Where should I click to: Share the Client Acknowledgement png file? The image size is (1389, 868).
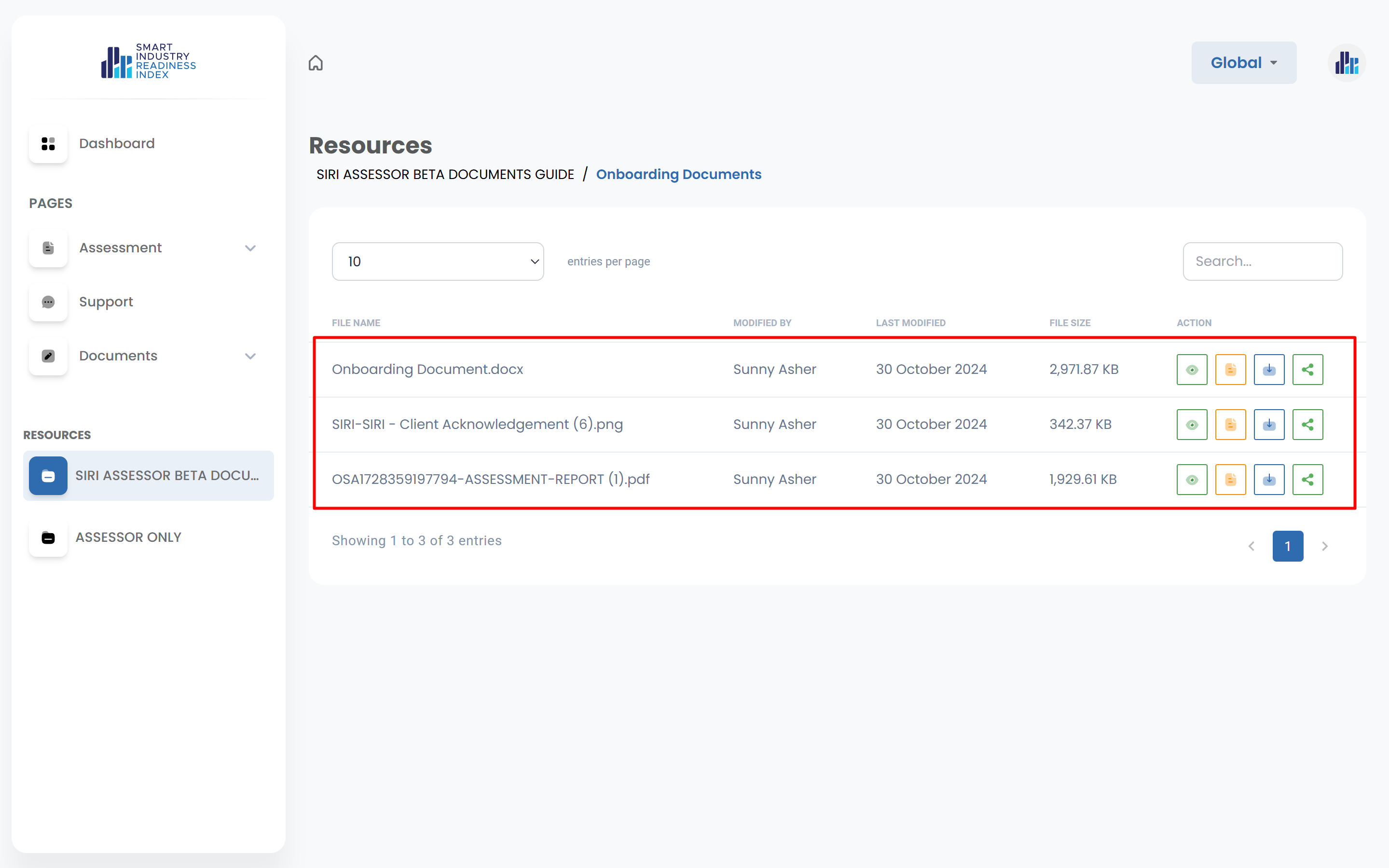[1307, 424]
